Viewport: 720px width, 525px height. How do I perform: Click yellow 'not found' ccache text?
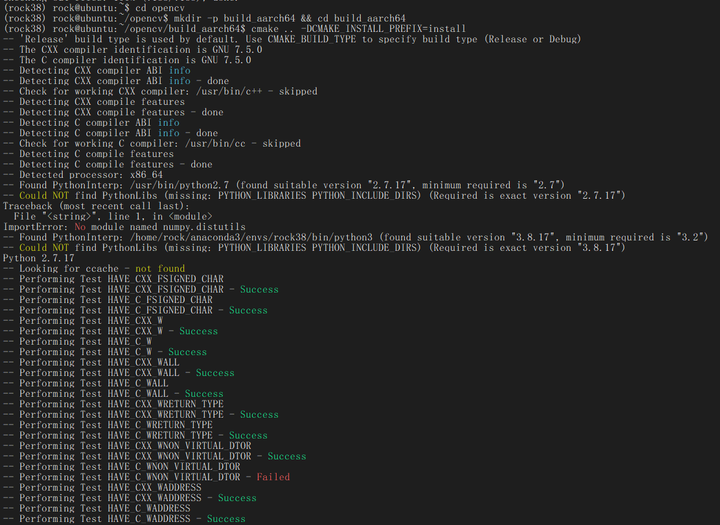coord(160,268)
